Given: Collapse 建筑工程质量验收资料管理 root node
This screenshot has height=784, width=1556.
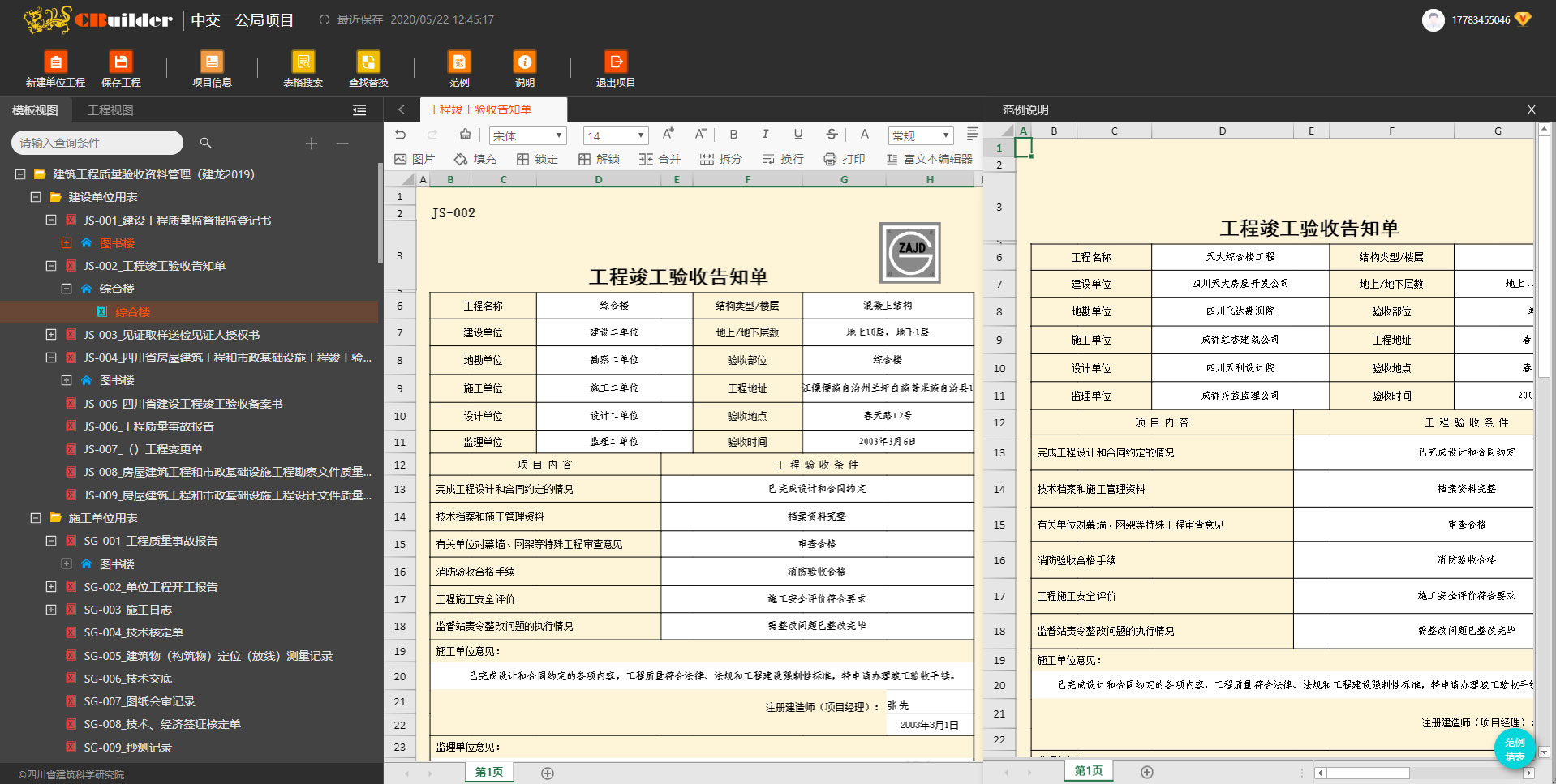Looking at the screenshot, I should tap(20, 174).
